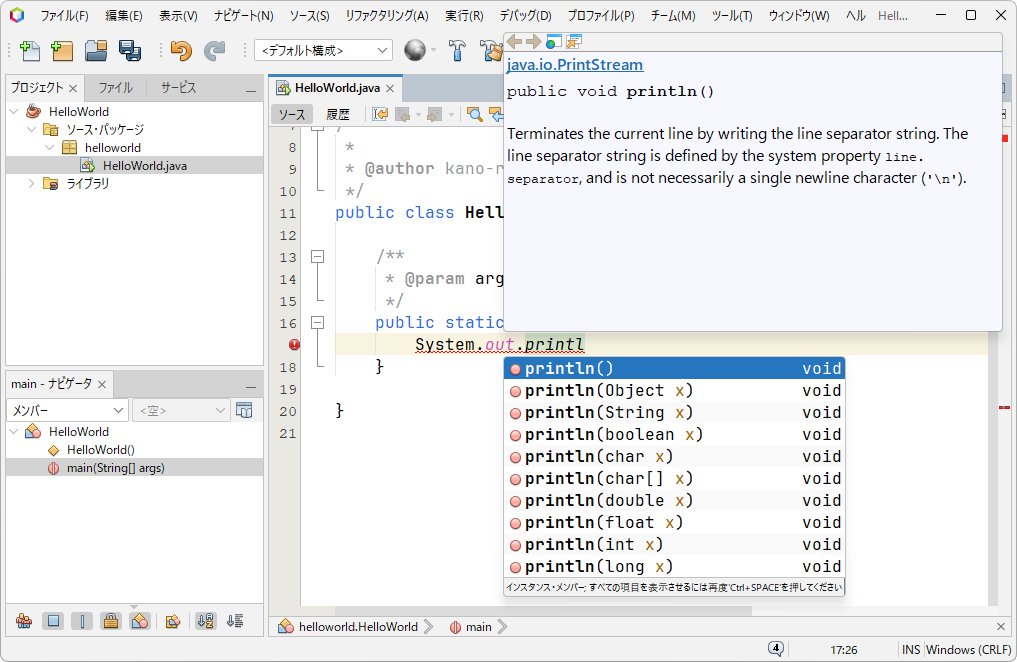This screenshot has width=1017, height=662.
Task: Click the notifications bubble showing 4
Action: coord(776,648)
